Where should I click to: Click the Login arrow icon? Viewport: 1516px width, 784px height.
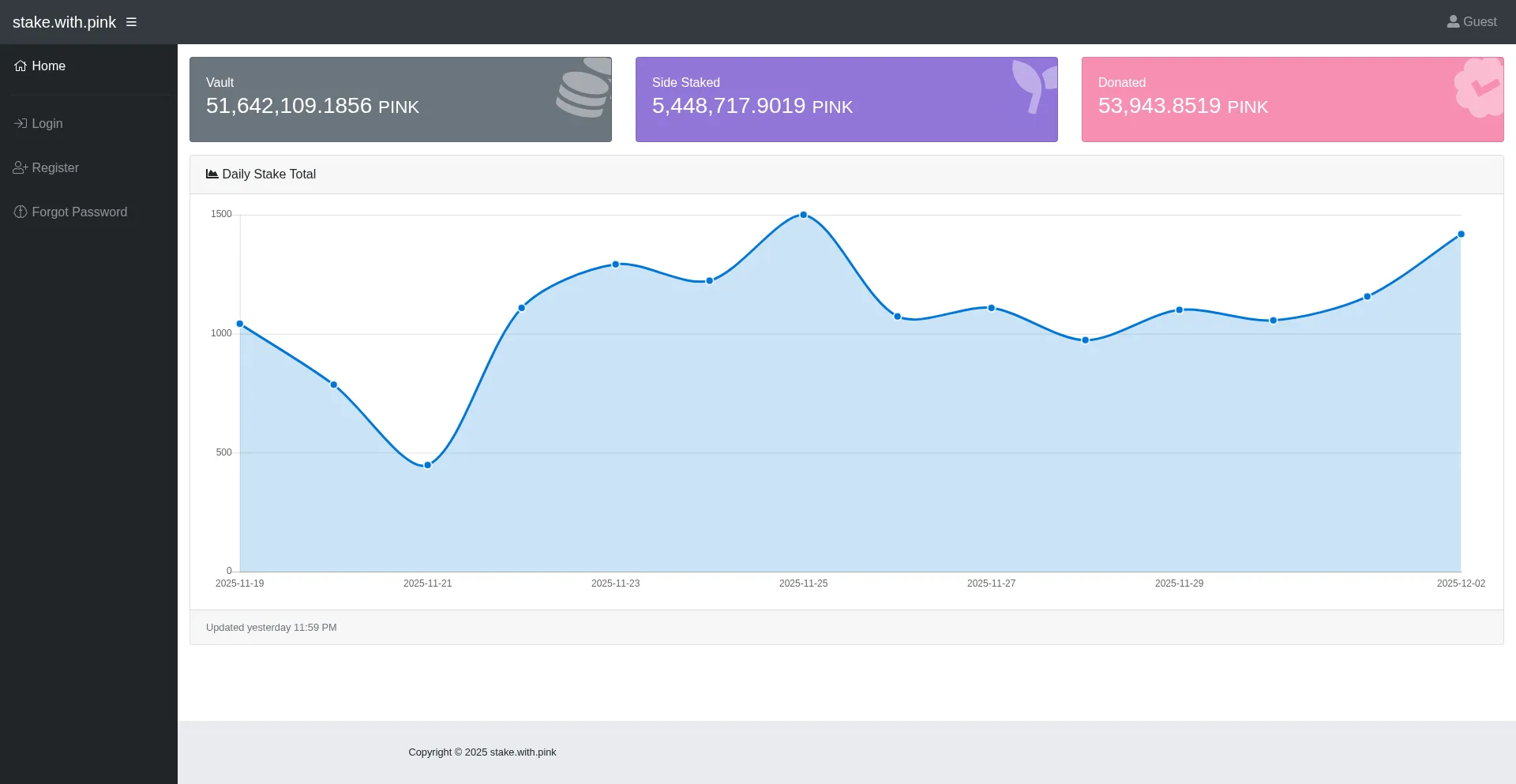pos(21,124)
